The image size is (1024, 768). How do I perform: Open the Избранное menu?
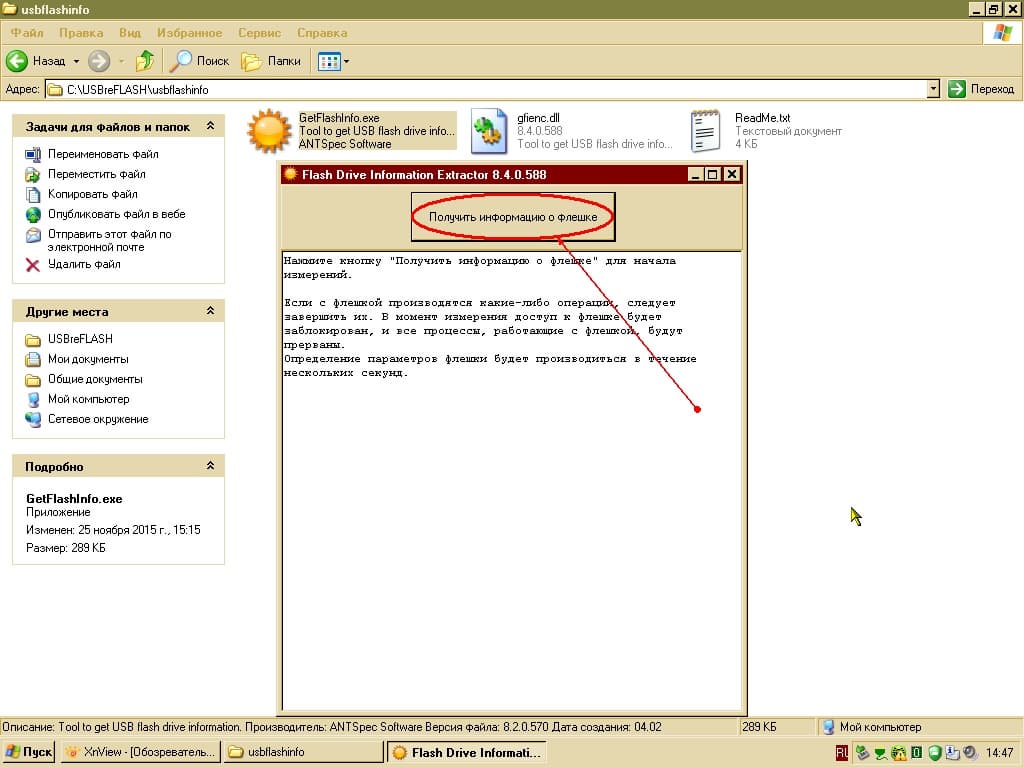coord(189,33)
